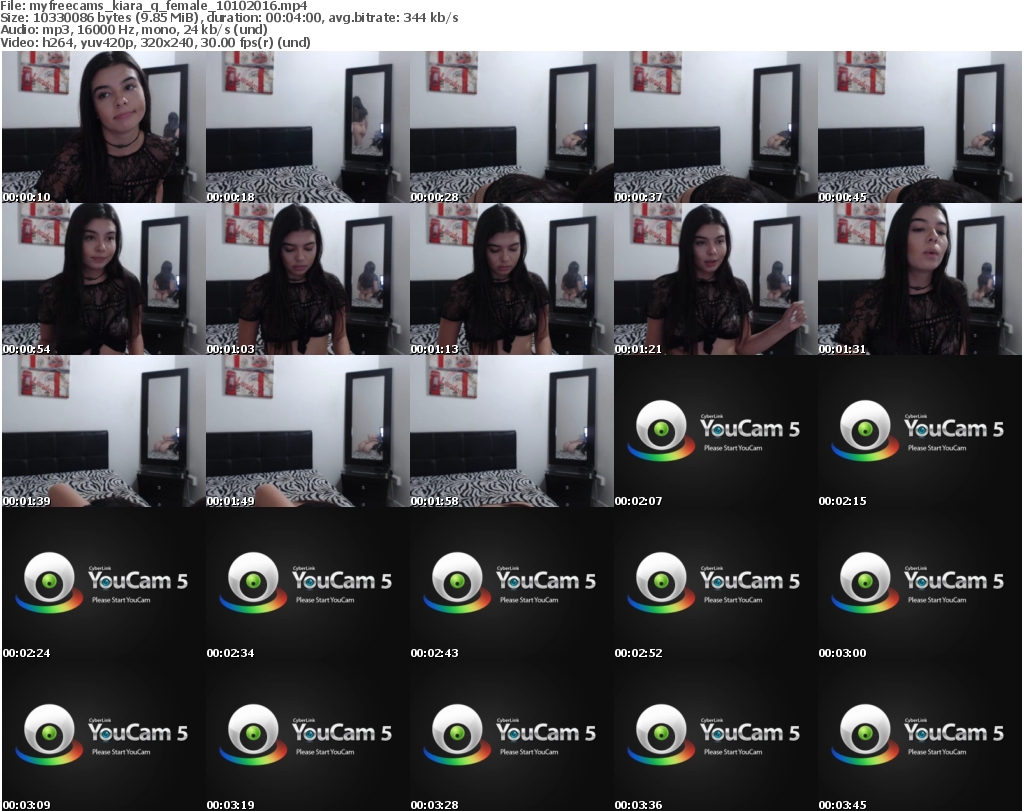This screenshot has height=811, width=1024.
Task: Choose the thumbnail stamped 00:01:31
Action: click(x=920, y=279)
